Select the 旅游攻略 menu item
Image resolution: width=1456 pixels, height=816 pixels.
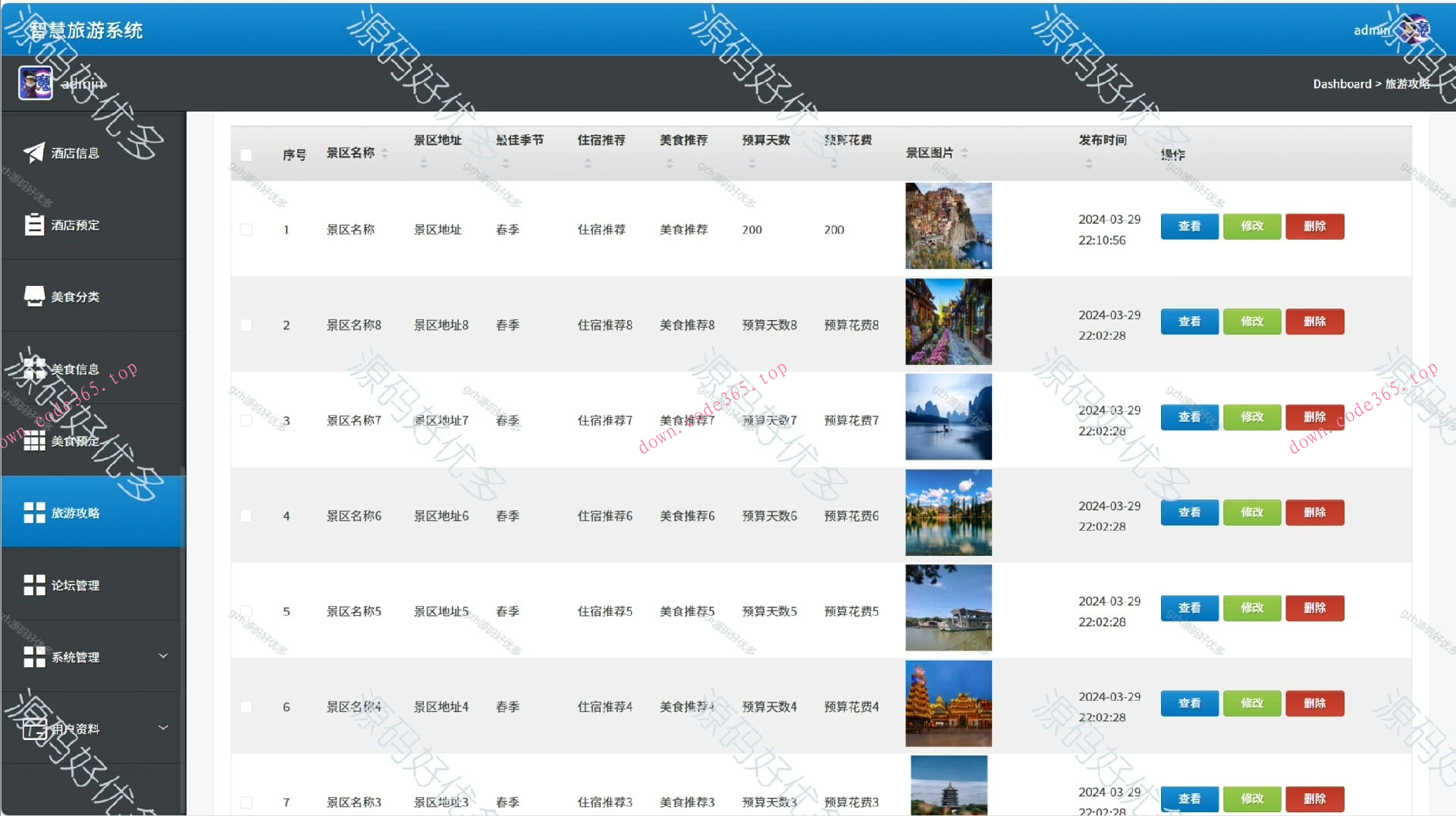click(93, 513)
